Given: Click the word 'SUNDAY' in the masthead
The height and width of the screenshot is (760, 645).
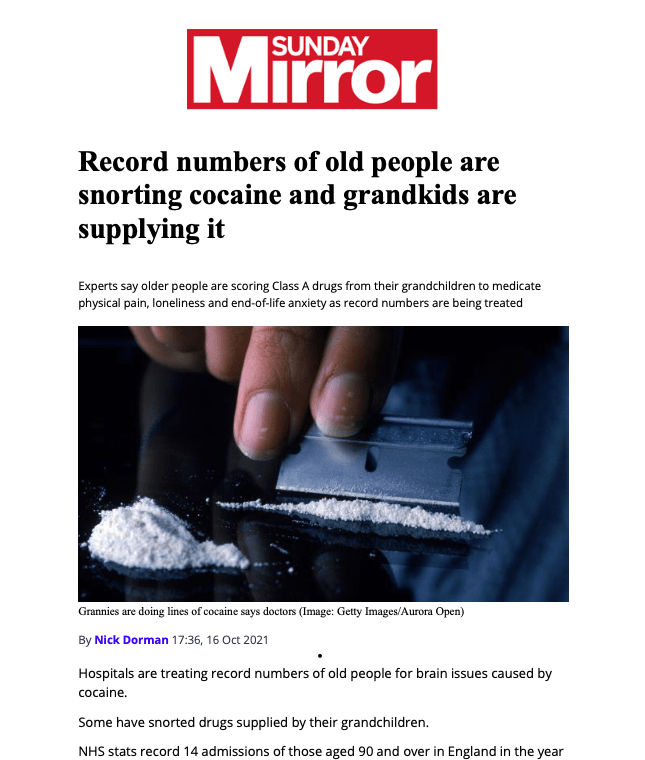Looking at the screenshot, I should pos(320,47).
